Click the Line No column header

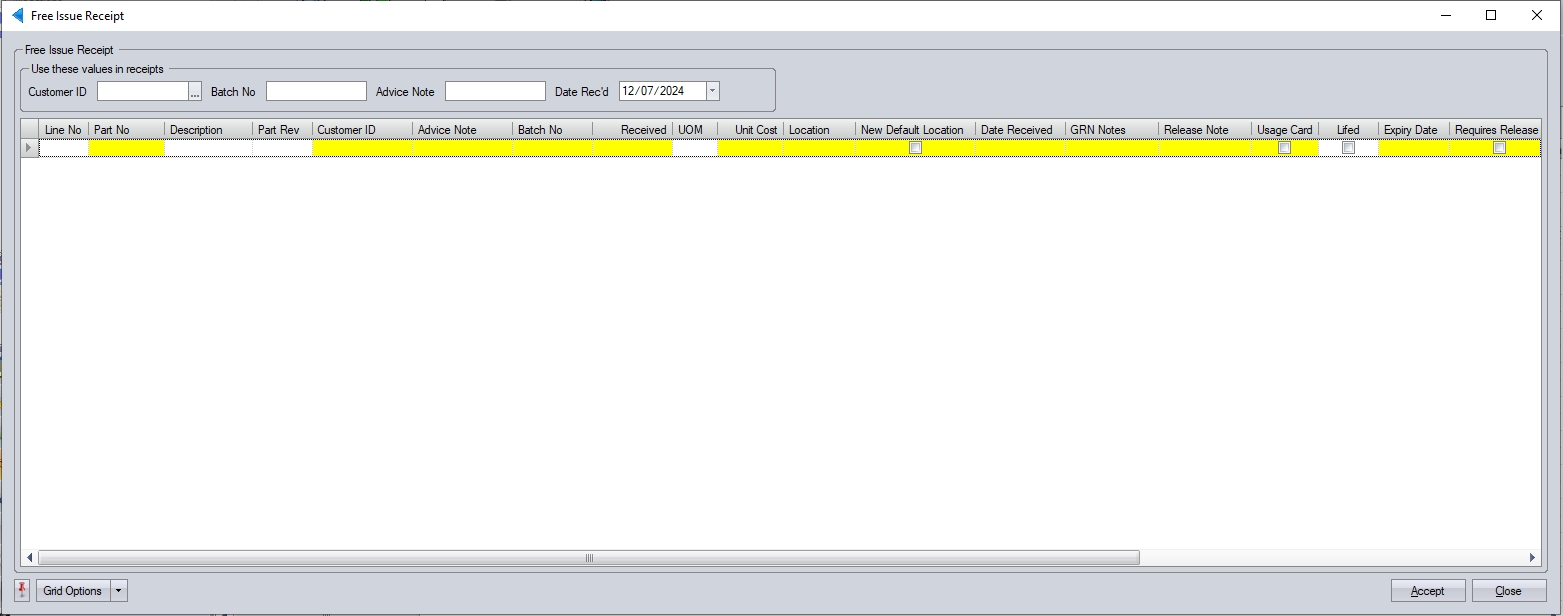63,130
